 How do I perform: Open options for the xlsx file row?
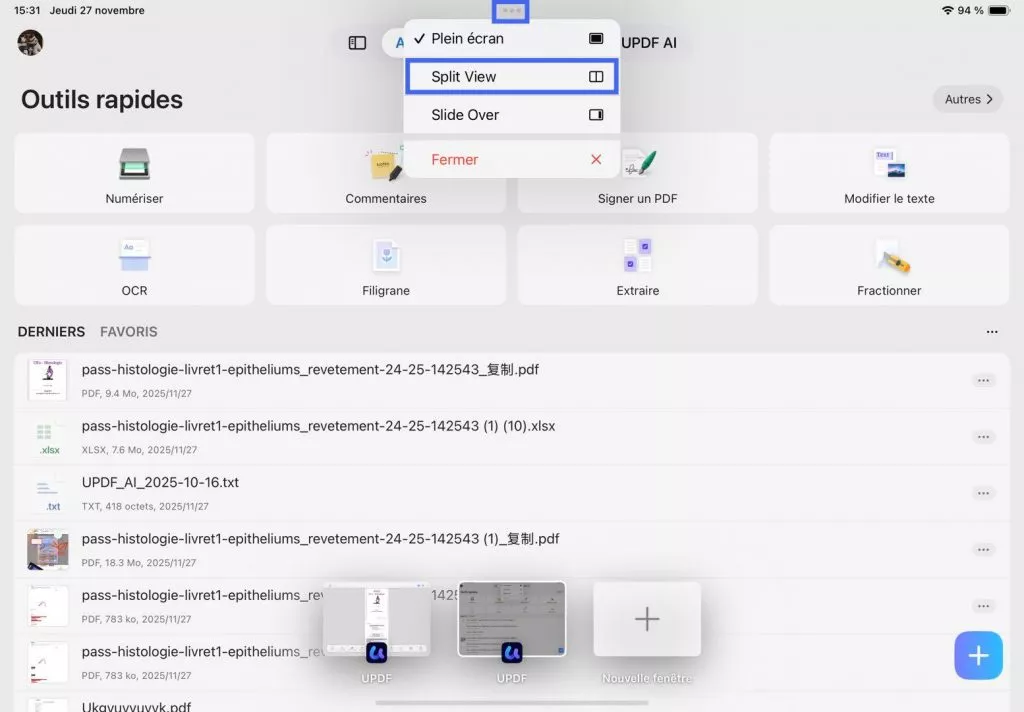coord(983,437)
